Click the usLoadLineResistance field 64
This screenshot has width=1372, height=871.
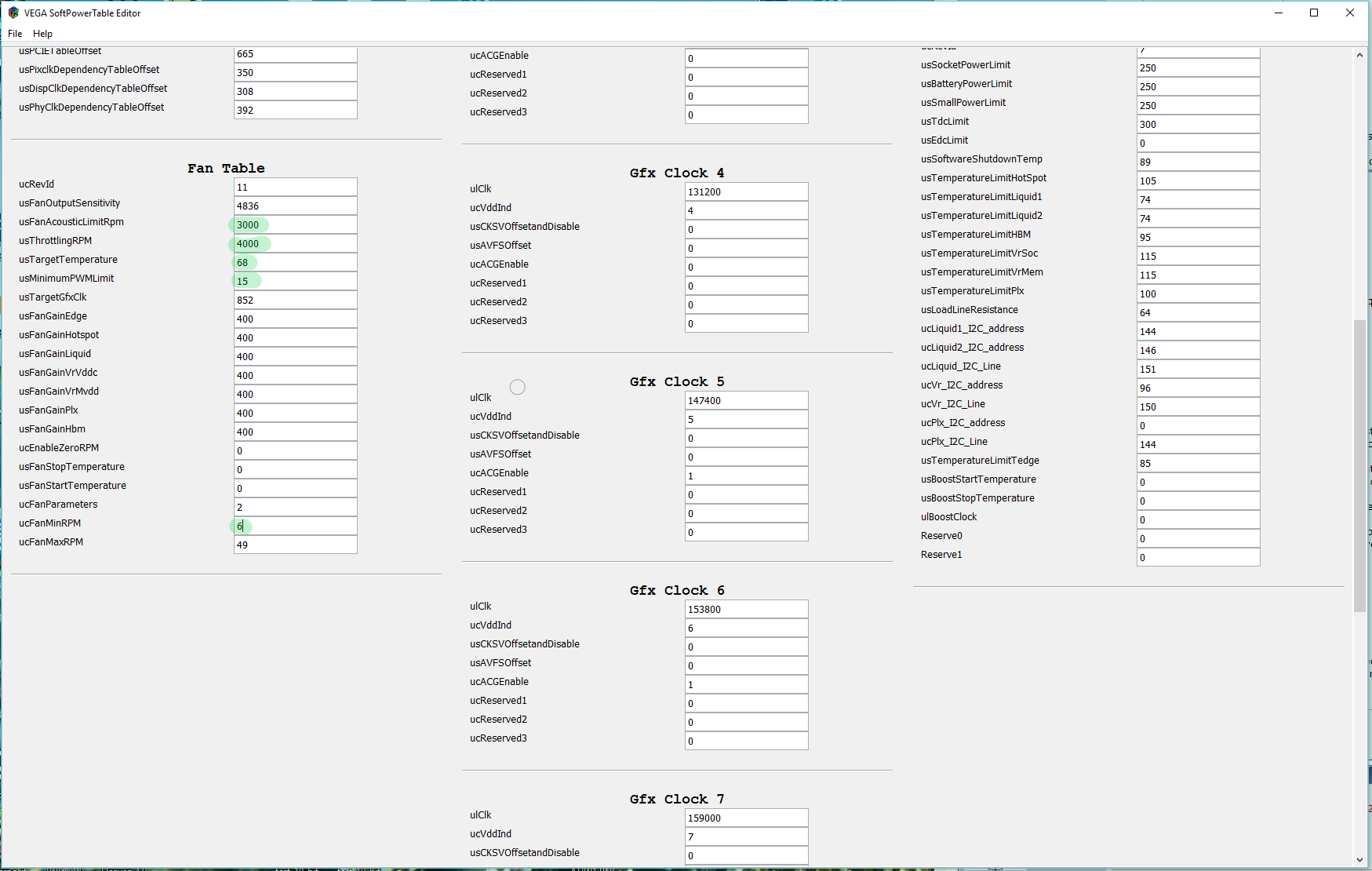[1199, 312]
